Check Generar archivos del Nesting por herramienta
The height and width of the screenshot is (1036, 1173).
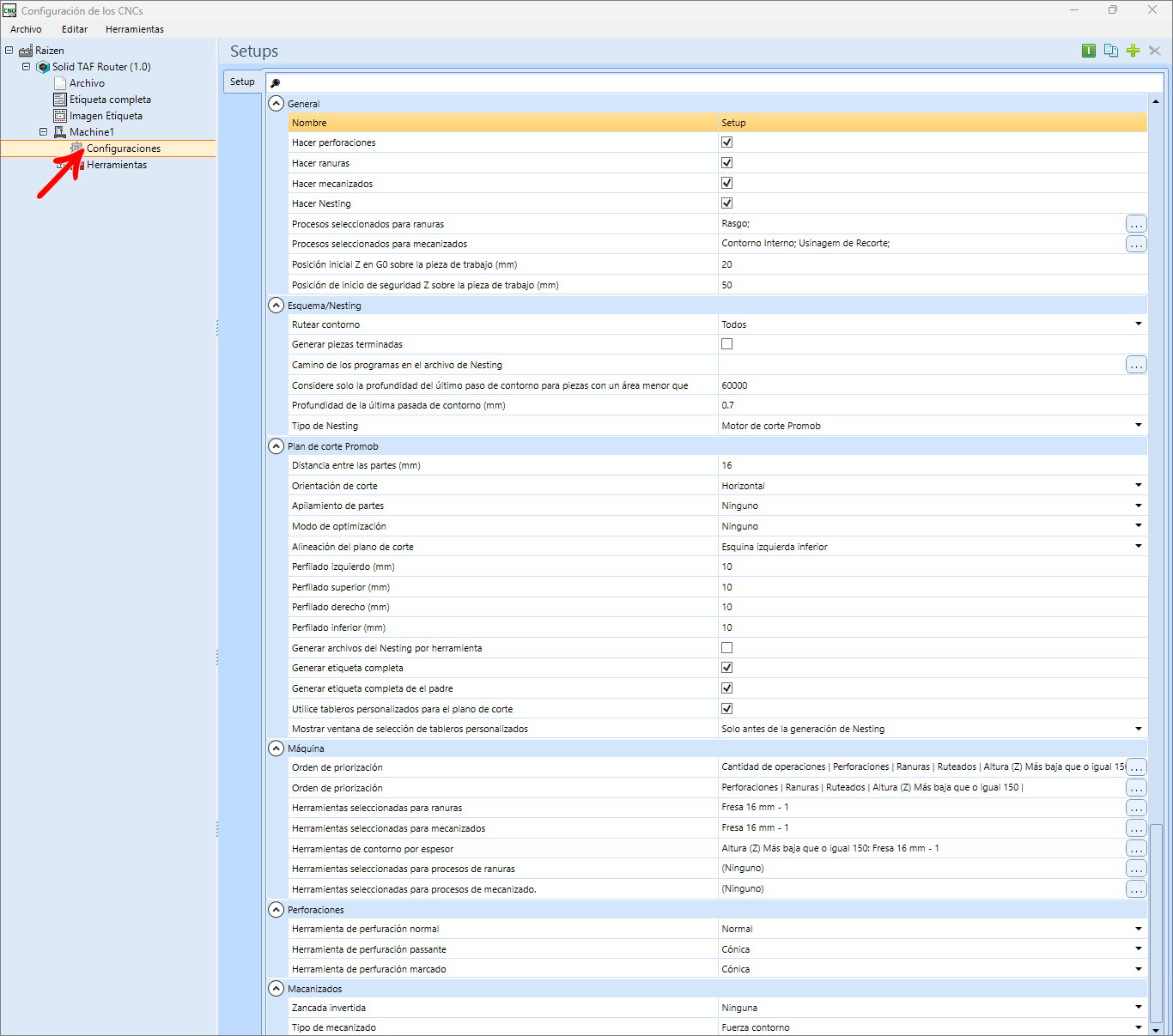727,648
